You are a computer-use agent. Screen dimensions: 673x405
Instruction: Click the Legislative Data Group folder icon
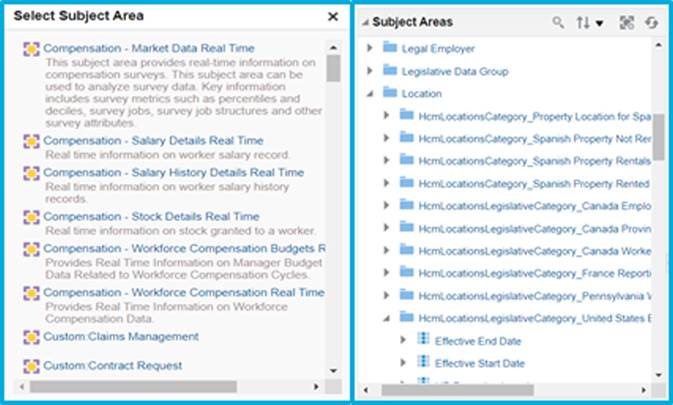(390, 70)
